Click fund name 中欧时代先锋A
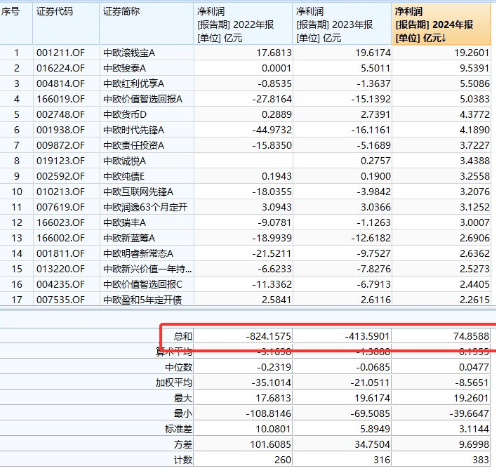This screenshot has width=496, height=468. (134, 130)
